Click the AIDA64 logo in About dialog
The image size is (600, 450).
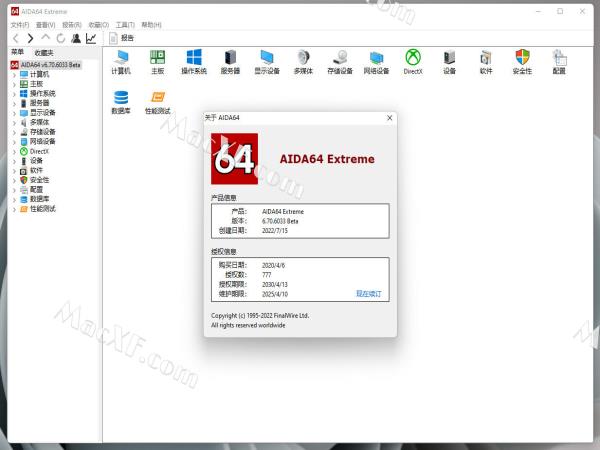click(x=234, y=158)
